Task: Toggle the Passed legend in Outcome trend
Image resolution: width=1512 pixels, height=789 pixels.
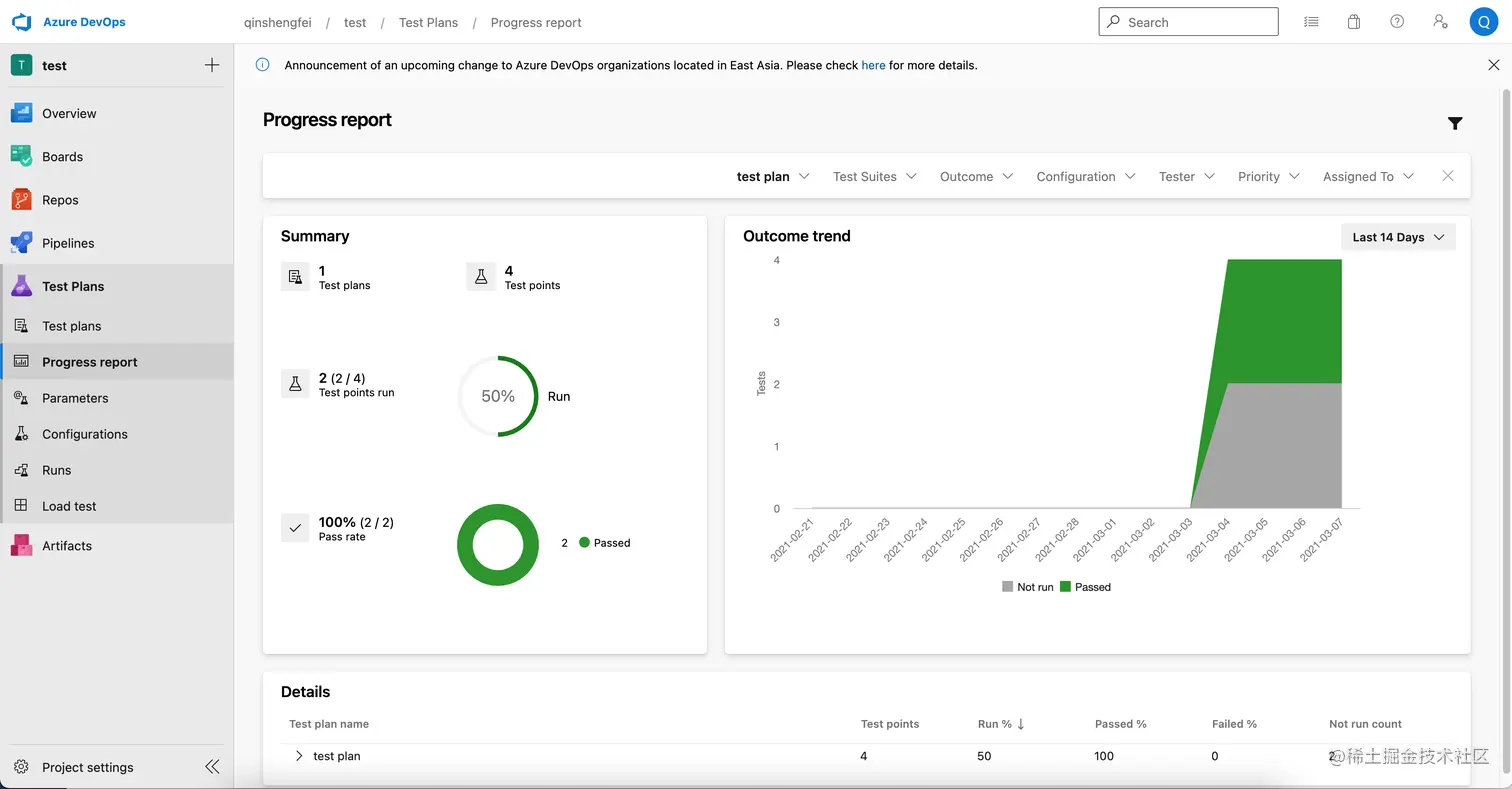Action: (1086, 587)
